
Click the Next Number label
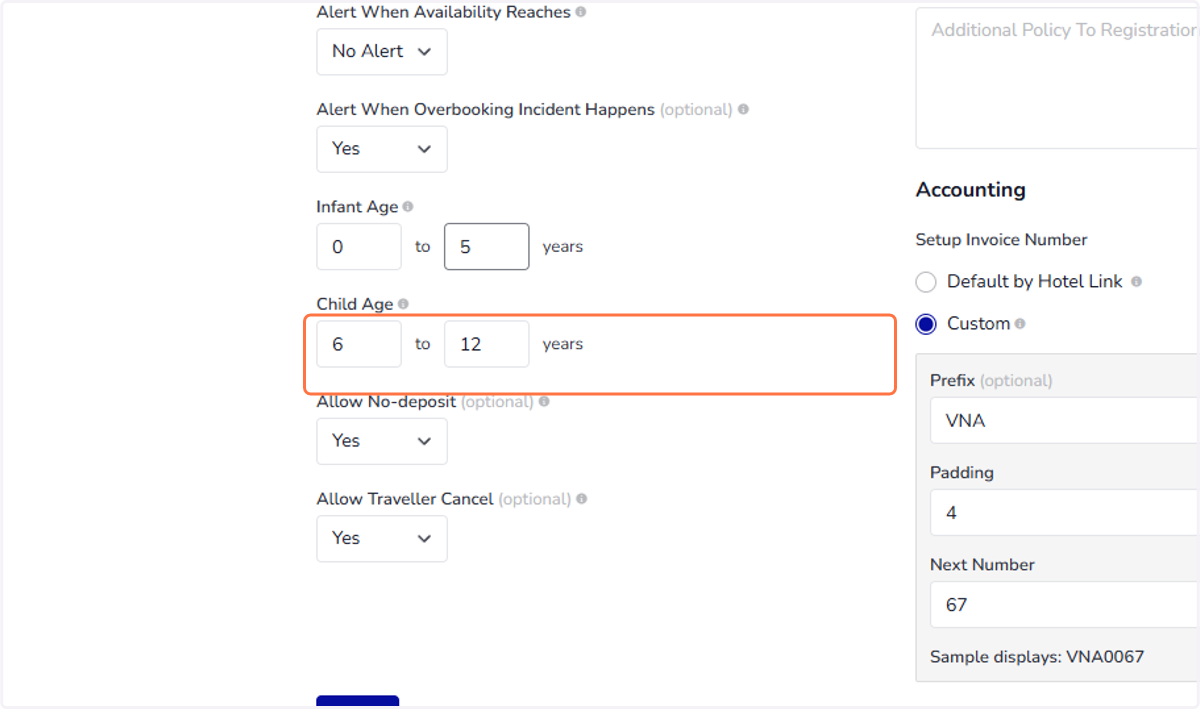click(x=983, y=565)
